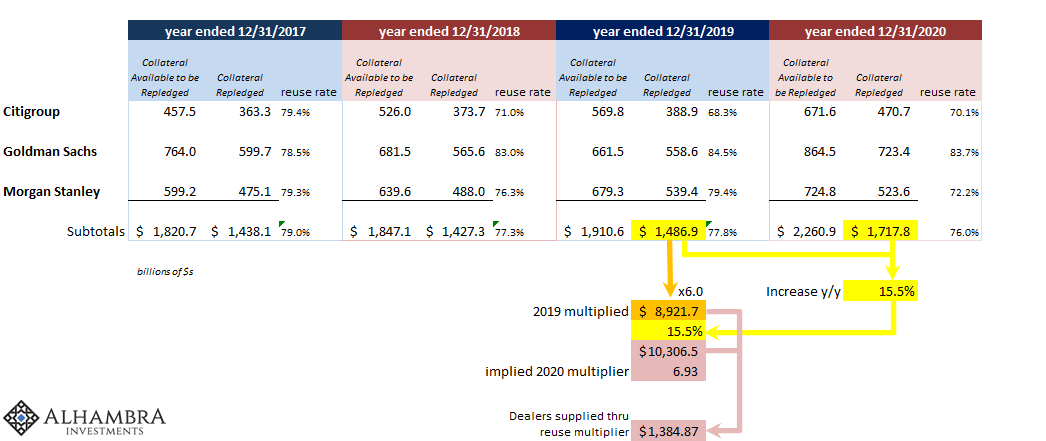The height and width of the screenshot is (441, 1046).
Task: Select the orange $ 8,921.7 cell
Action: 668,311
